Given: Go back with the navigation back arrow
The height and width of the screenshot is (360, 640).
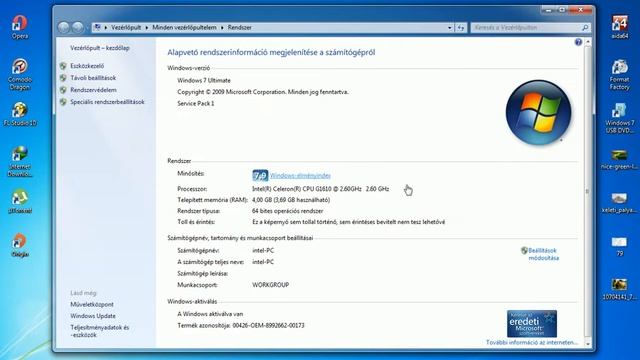Looking at the screenshot, I should 64,27.
